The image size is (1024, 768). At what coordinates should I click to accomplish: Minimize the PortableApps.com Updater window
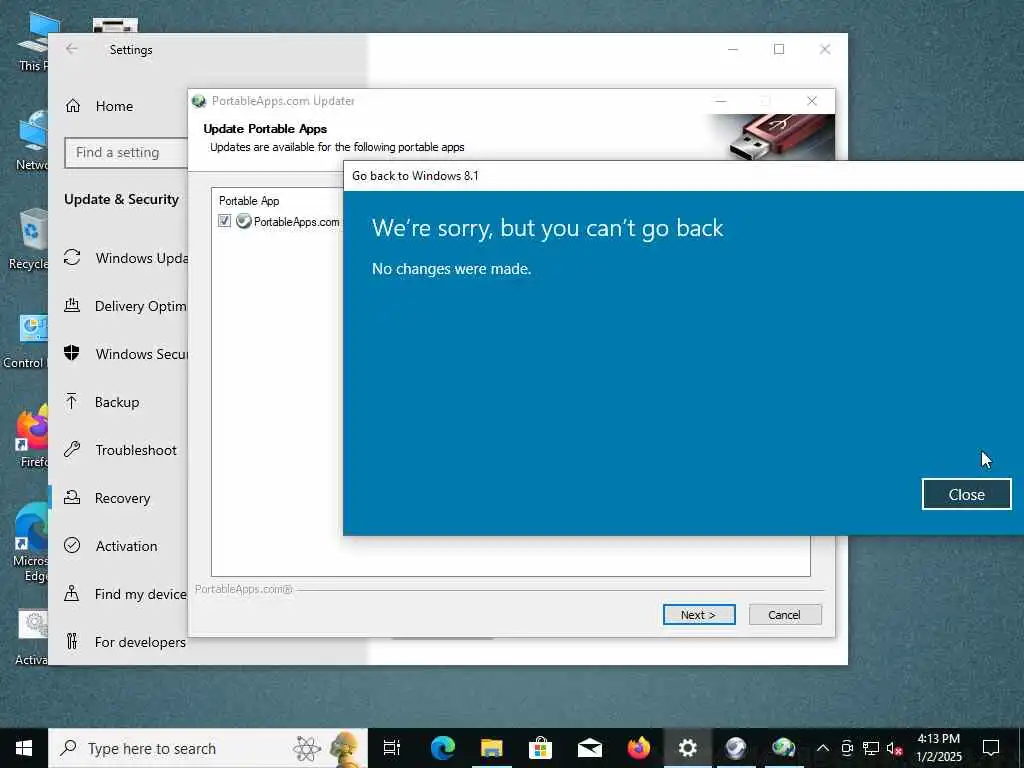point(721,101)
